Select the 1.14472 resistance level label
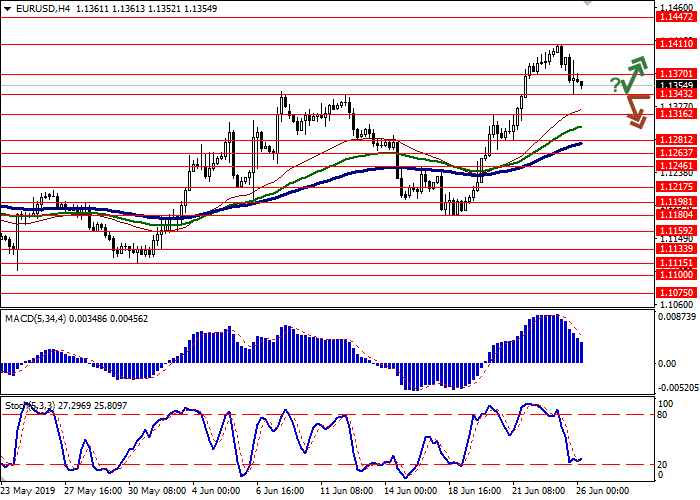Viewport: 700px width, 500px height. 674,17
